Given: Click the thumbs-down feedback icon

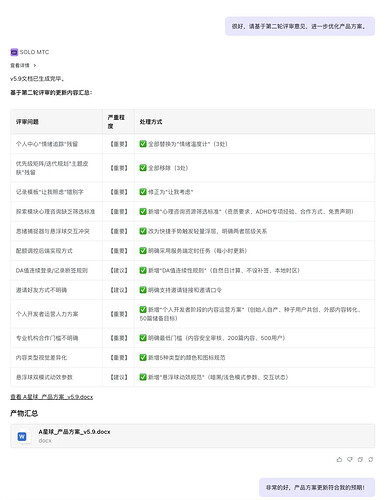Looking at the screenshot, I should [x=350, y=459].
